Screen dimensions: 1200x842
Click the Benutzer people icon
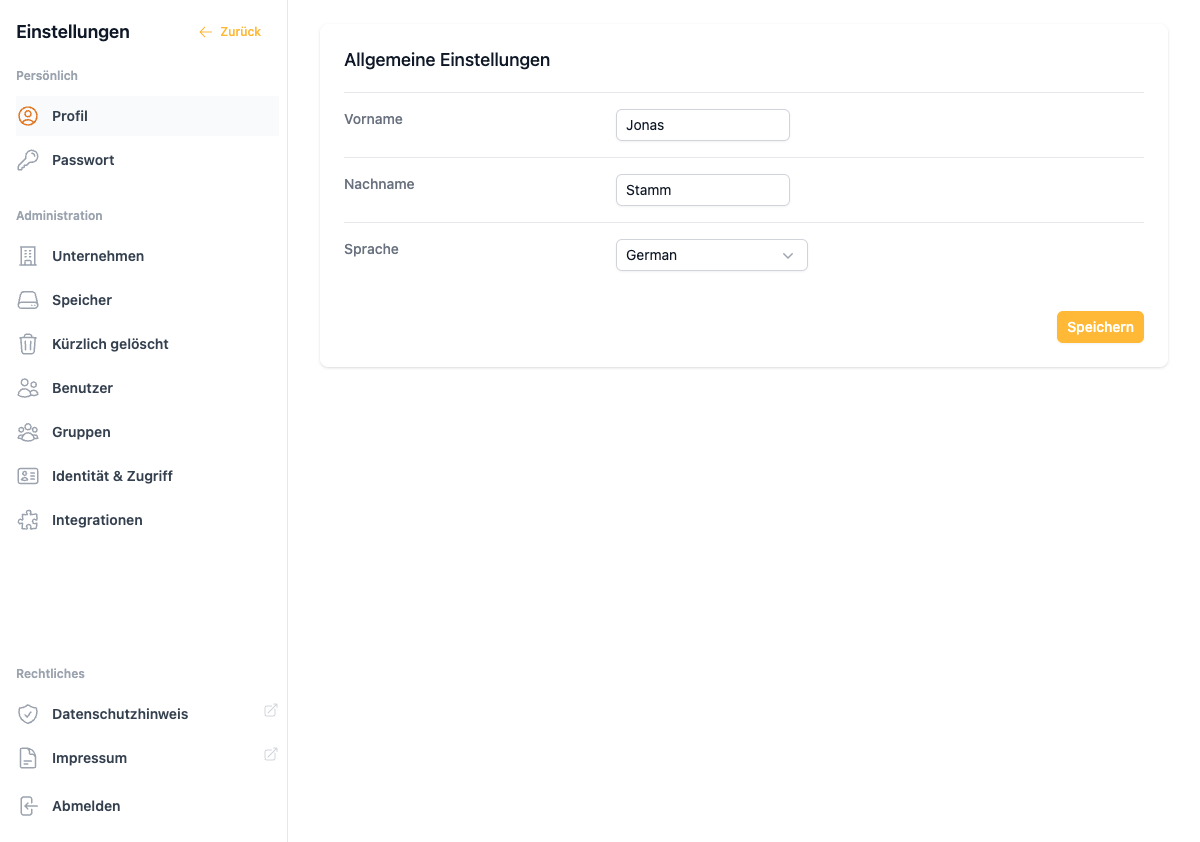(28, 388)
